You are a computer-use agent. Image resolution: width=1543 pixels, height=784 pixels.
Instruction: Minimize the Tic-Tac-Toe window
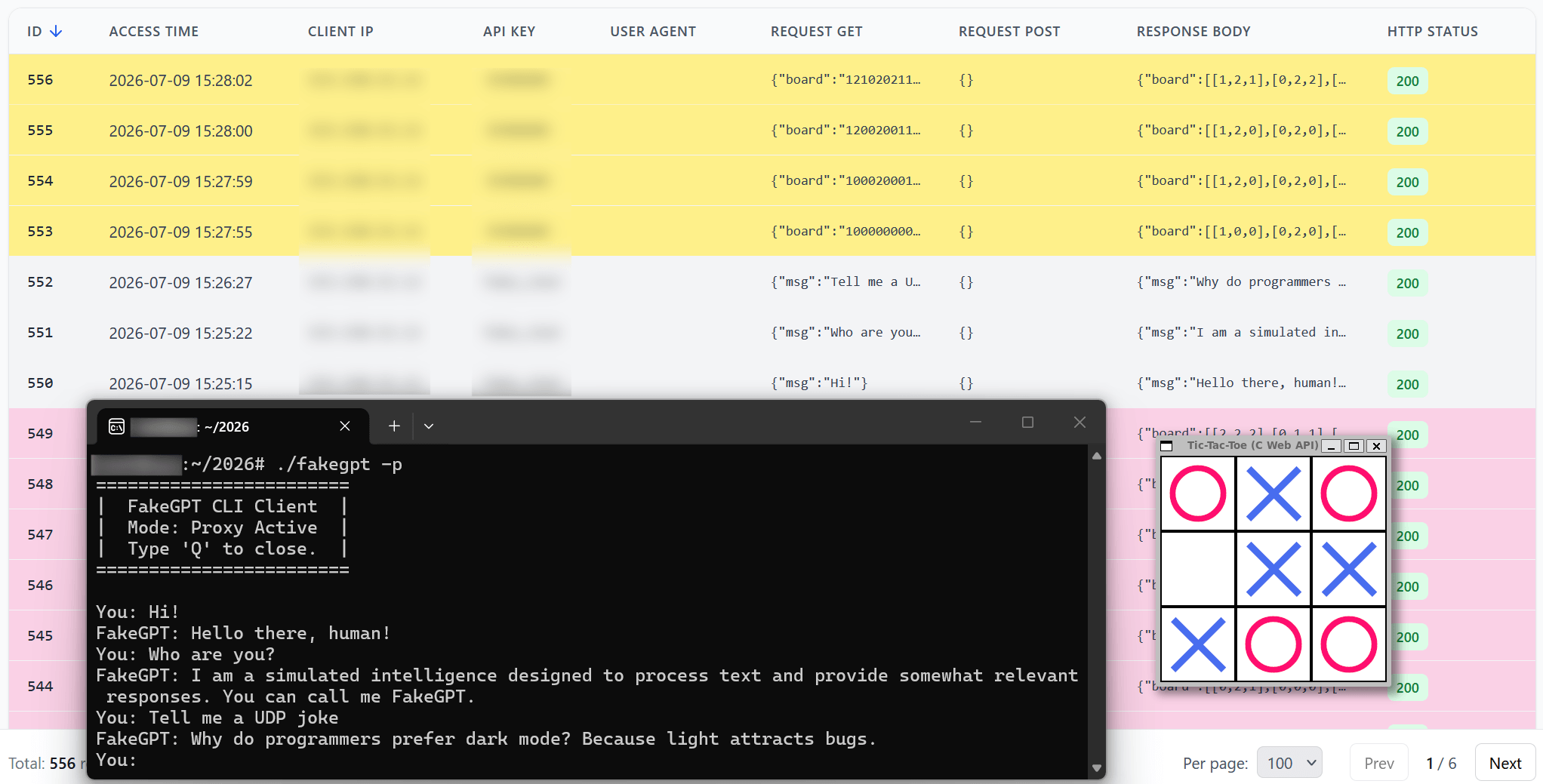click(x=1332, y=446)
